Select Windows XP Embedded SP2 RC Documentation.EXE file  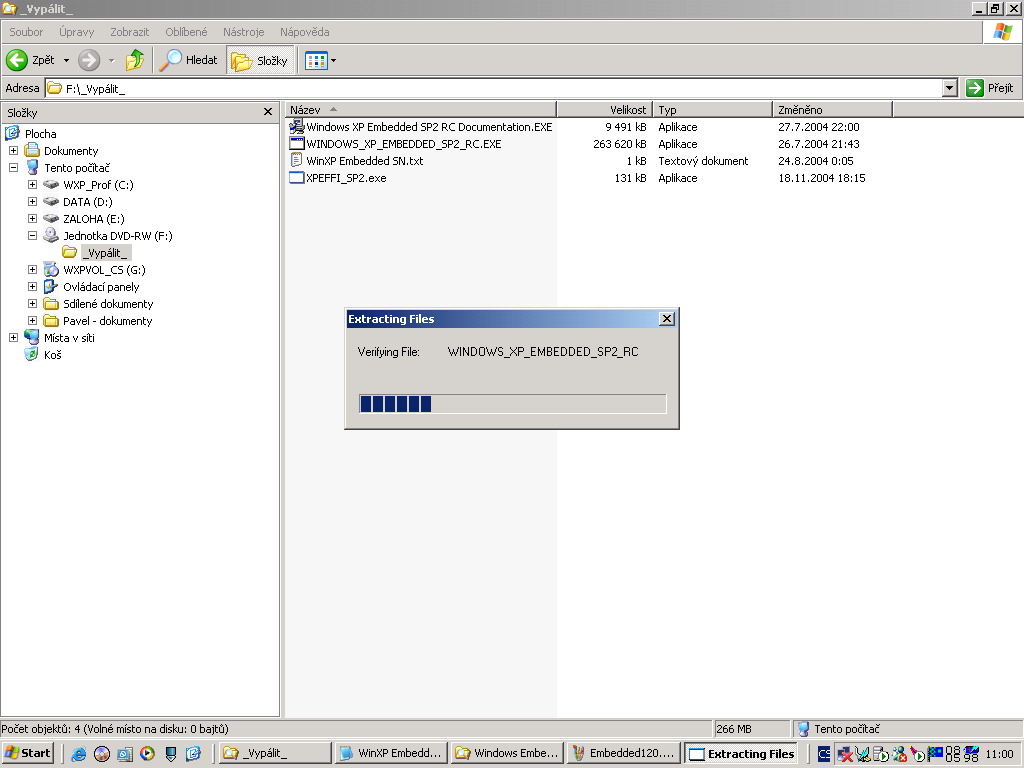click(429, 127)
